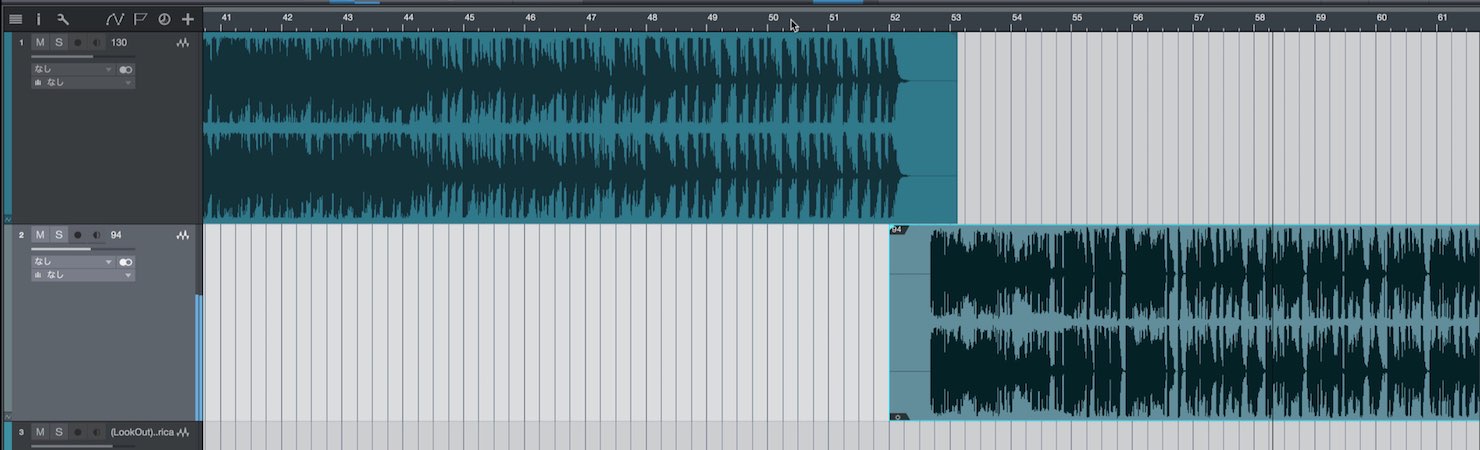The height and width of the screenshot is (450, 1480).
Task: Click bar 61 on the timeline ruler
Action: click(1442, 18)
